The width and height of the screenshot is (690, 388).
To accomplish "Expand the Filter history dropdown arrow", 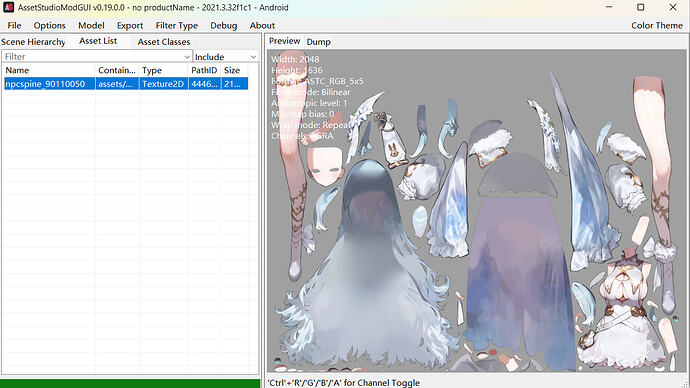I will point(187,57).
